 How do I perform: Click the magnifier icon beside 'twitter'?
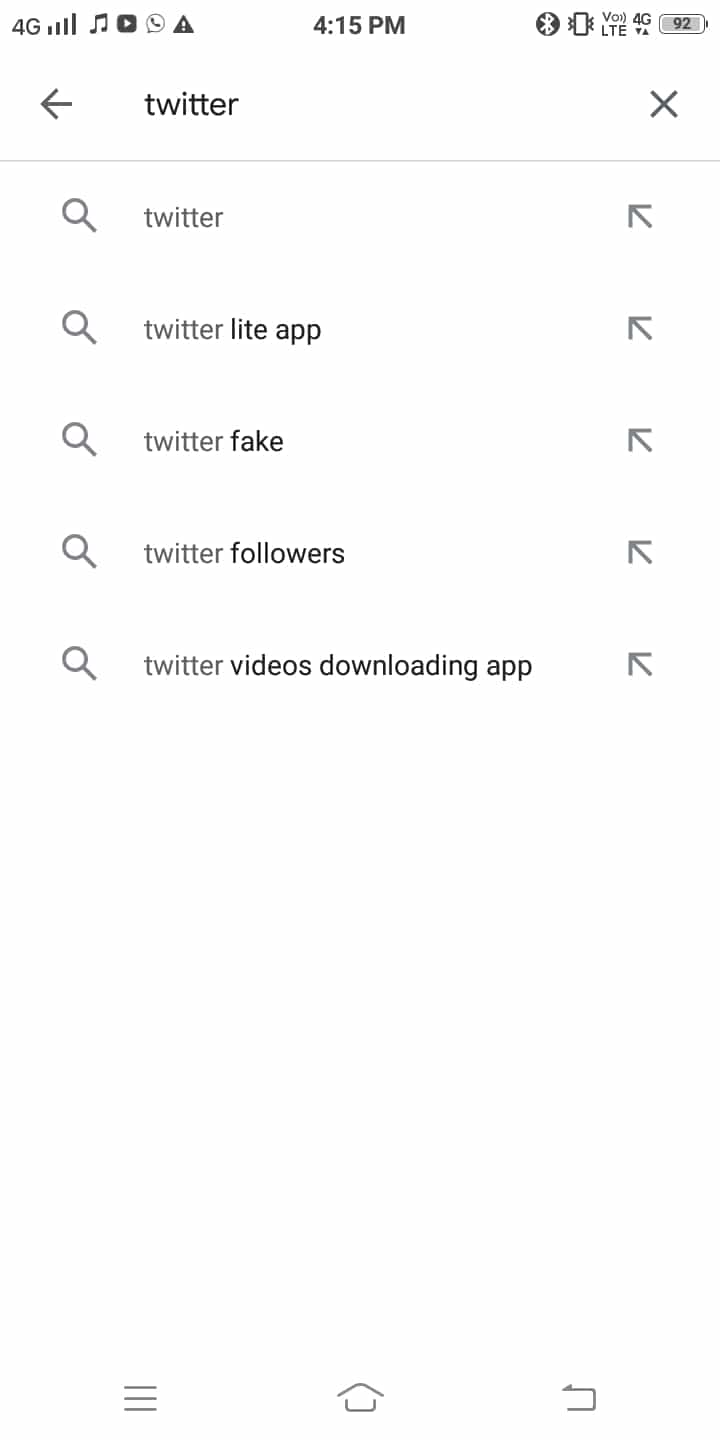click(80, 216)
